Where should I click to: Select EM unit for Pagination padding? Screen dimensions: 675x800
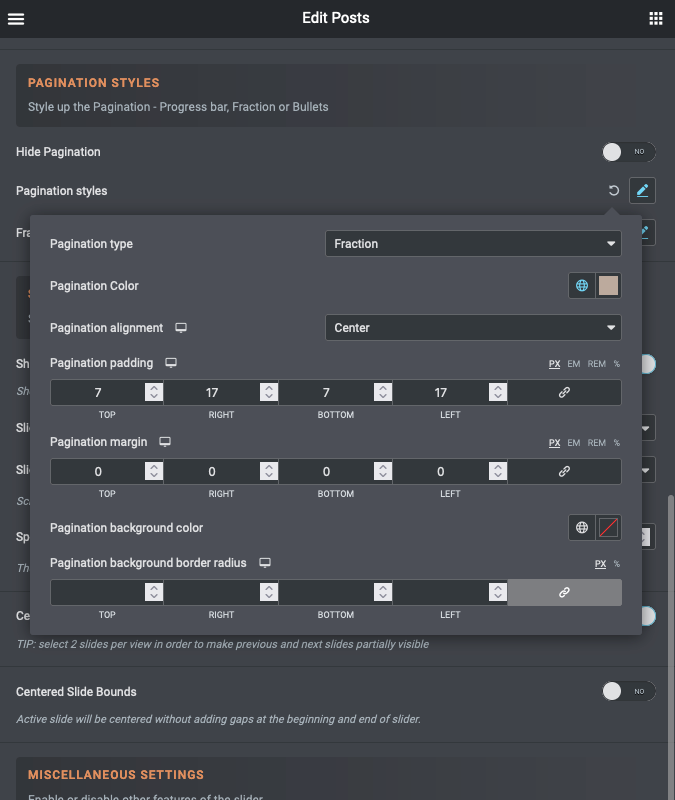pos(574,364)
